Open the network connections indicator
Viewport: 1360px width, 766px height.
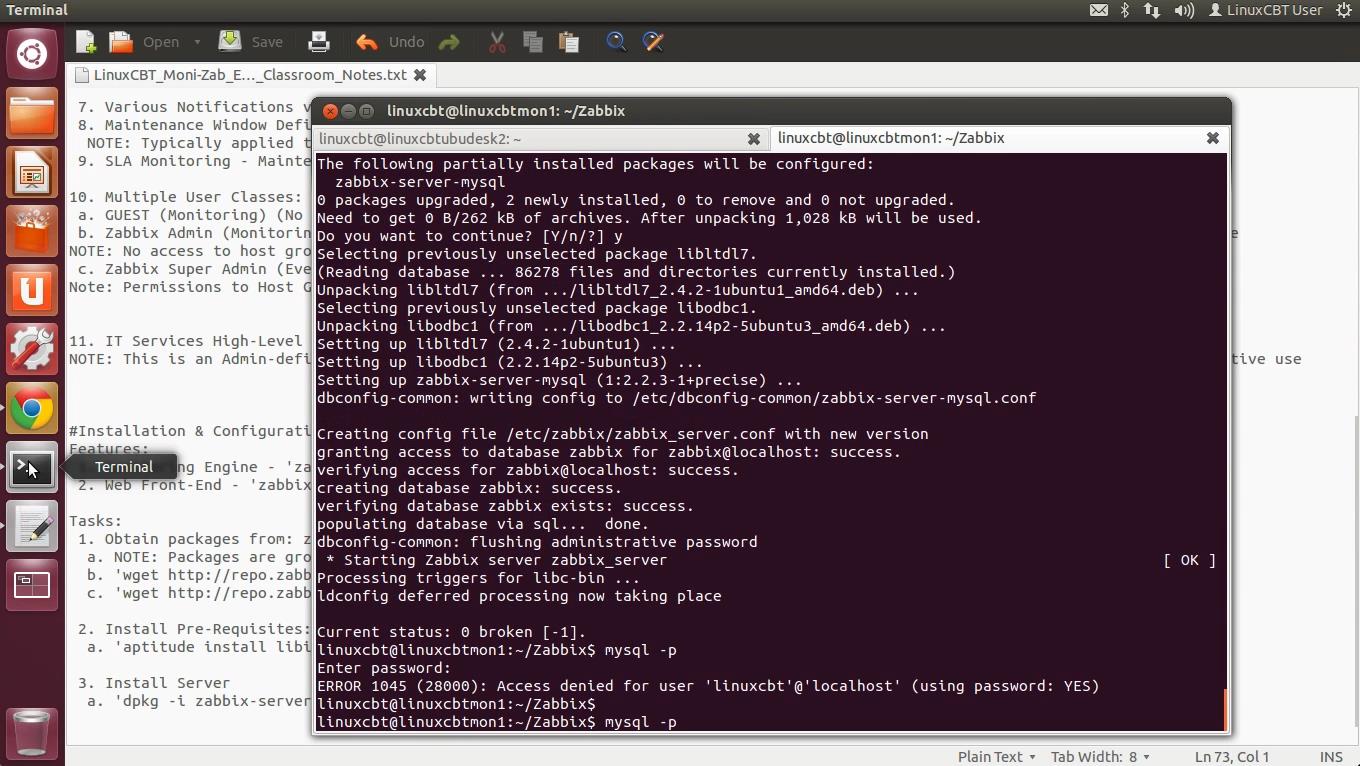point(1152,10)
